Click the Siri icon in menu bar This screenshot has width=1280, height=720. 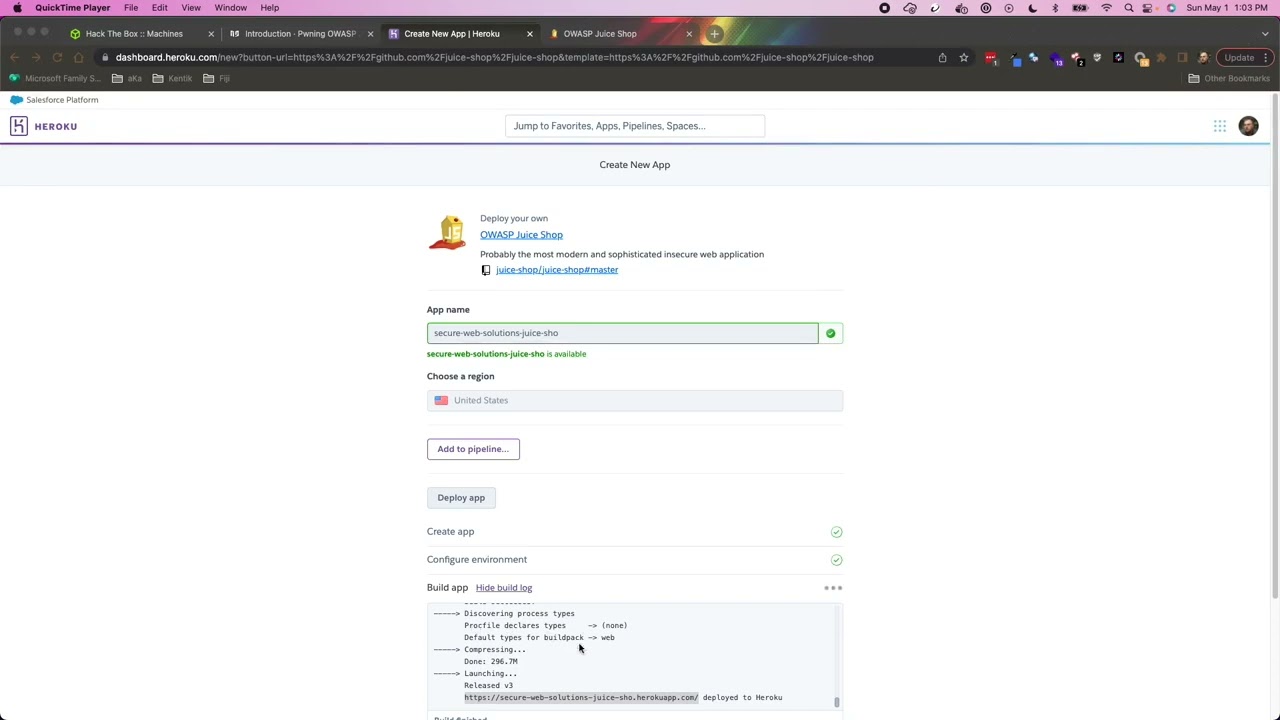[x=1171, y=8]
